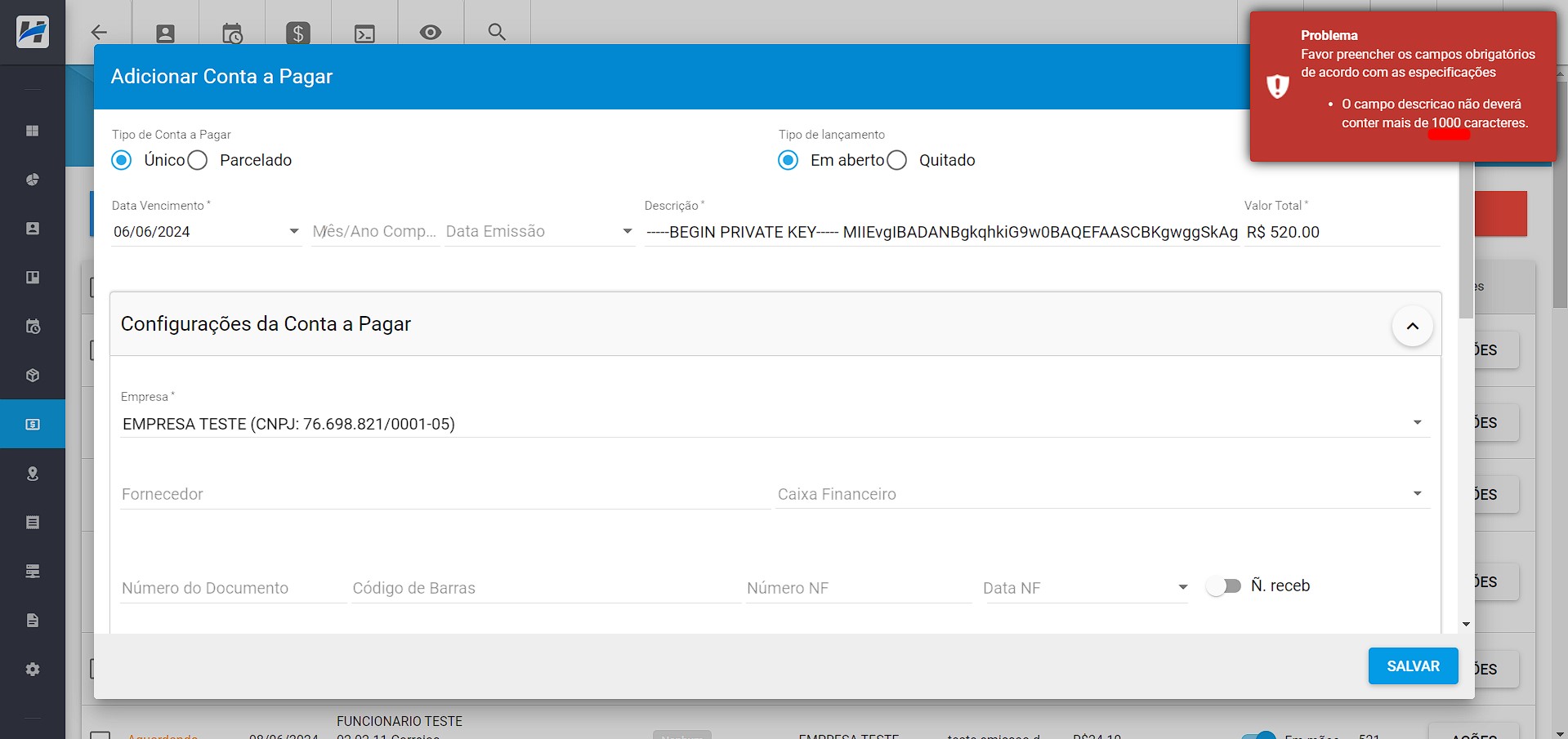Screen dimensions: 1568x739
Task: Click the Tipo de Conta a Pagar label
Action: coord(172,135)
